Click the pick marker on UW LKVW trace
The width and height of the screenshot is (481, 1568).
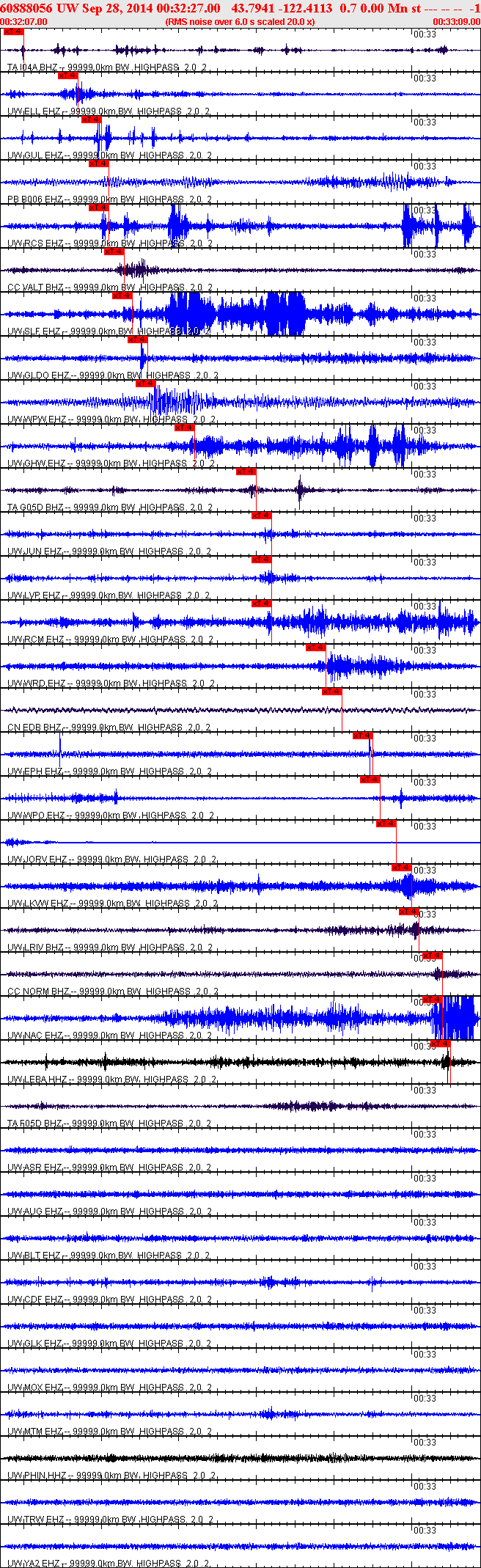click(400, 868)
